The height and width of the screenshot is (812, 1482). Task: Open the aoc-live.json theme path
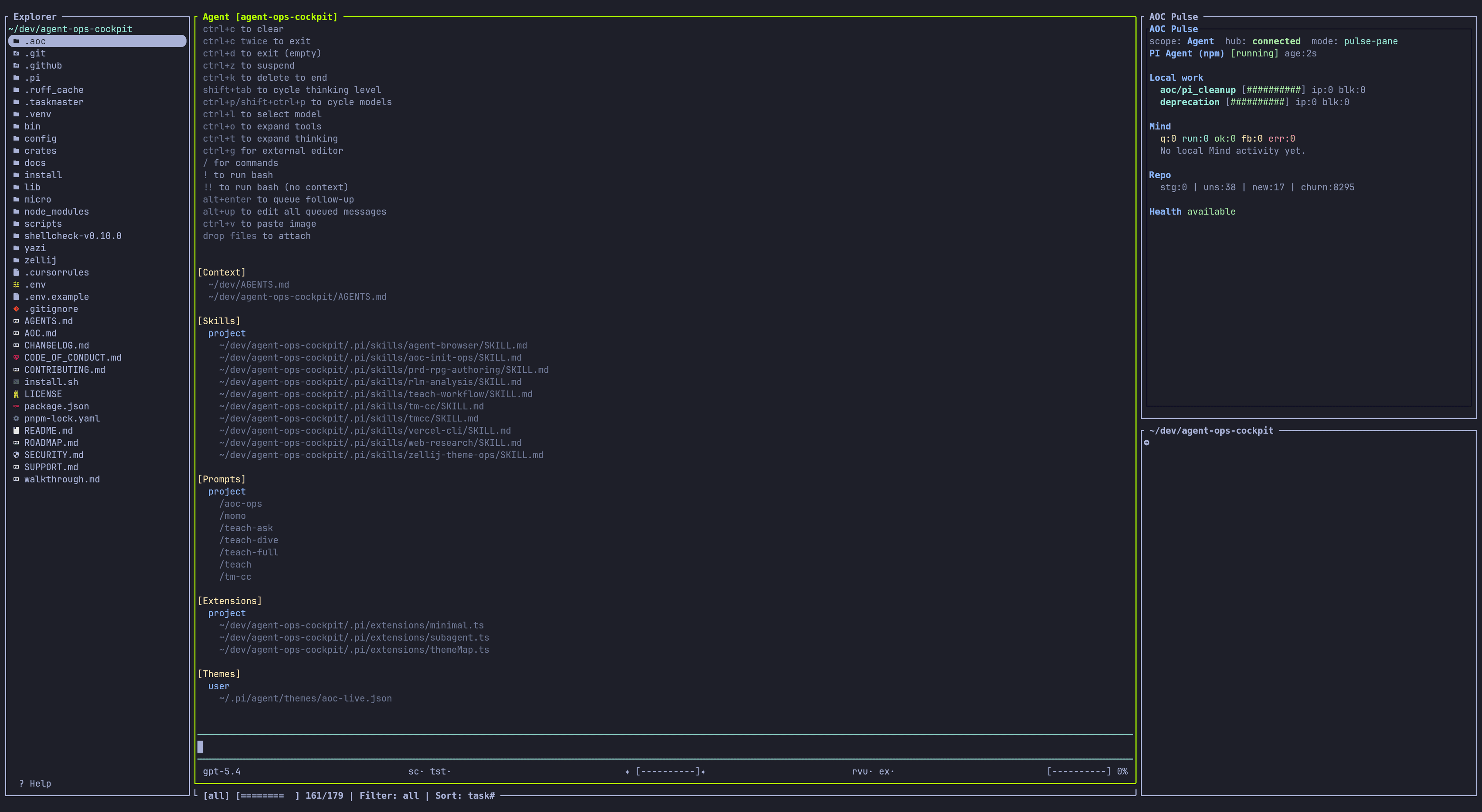click(305, 698)
